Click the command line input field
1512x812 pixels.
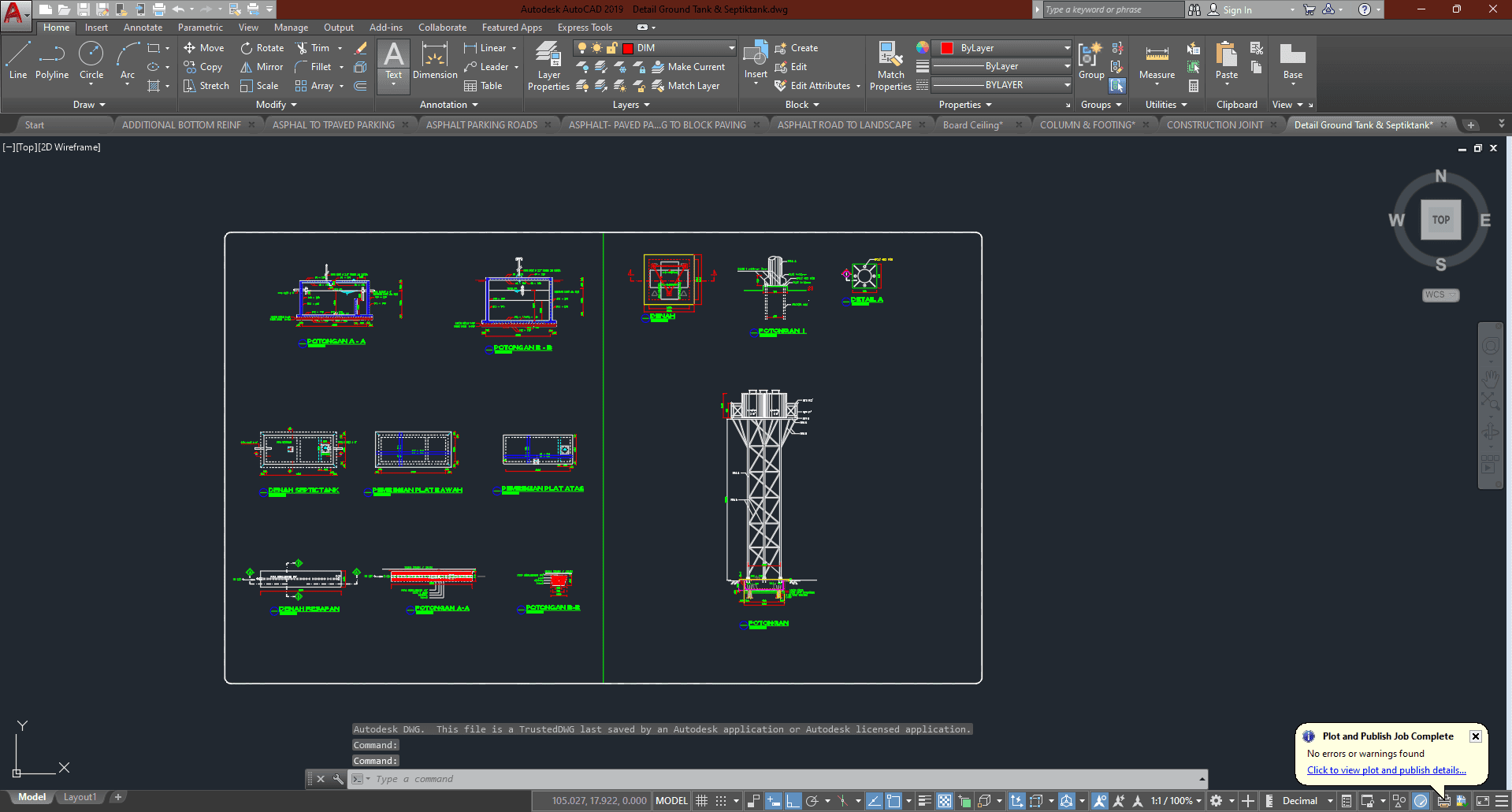point(780,779)
